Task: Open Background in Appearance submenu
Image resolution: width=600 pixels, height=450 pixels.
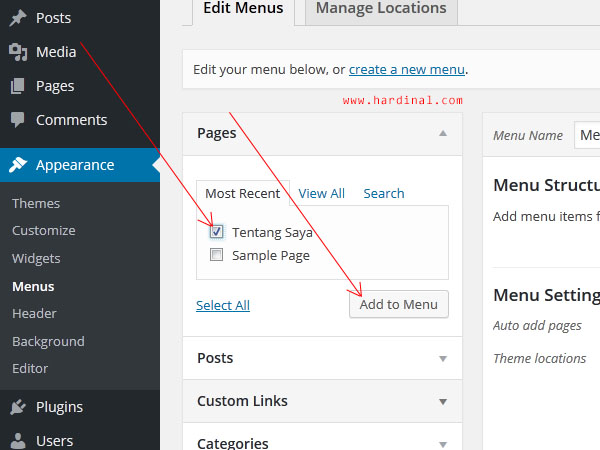Action: [48, 342]
